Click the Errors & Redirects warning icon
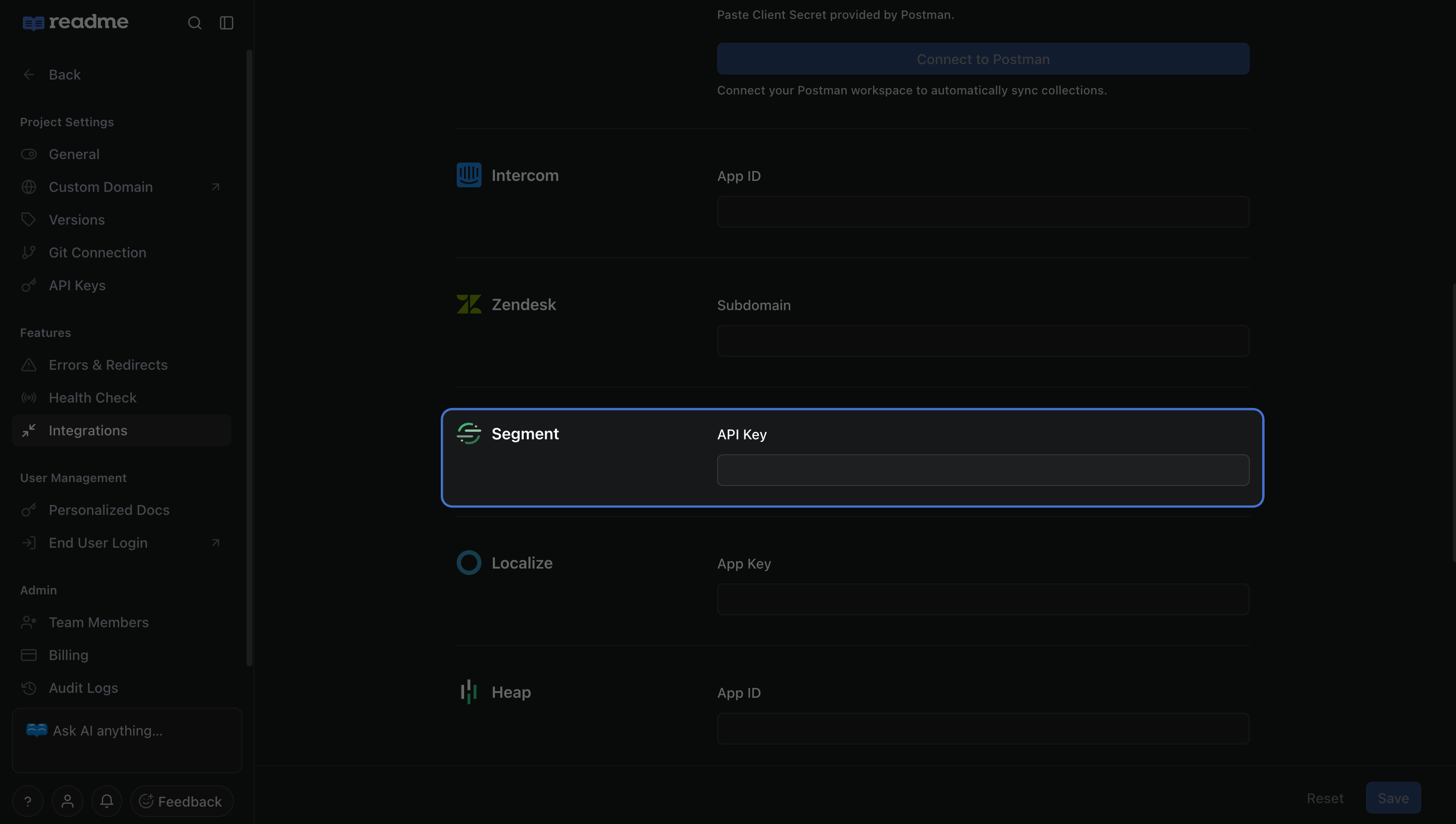Viewport: 1456px width, 824px height. tap(29, 365)
